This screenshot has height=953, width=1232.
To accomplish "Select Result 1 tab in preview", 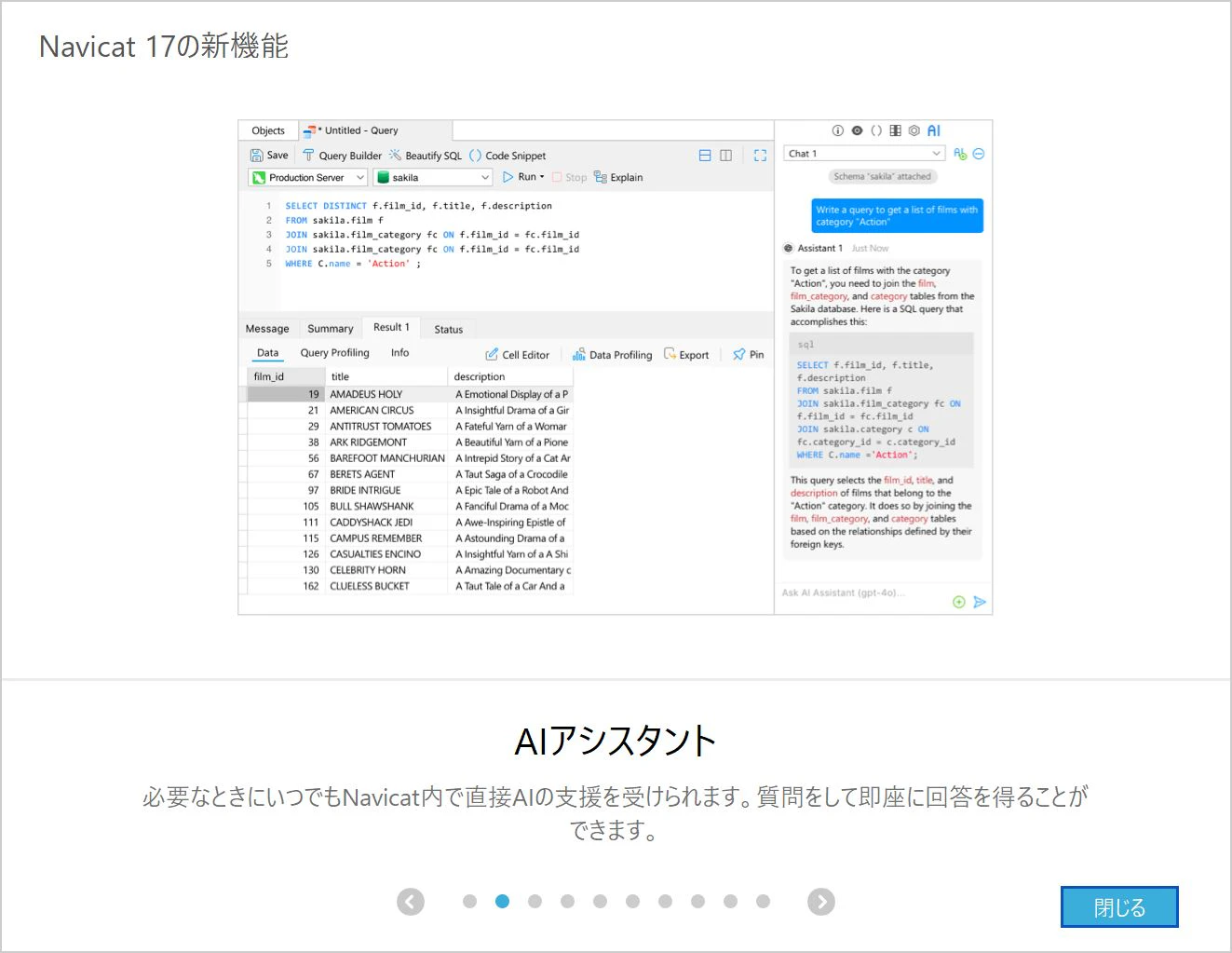I will tap(391, 327).
